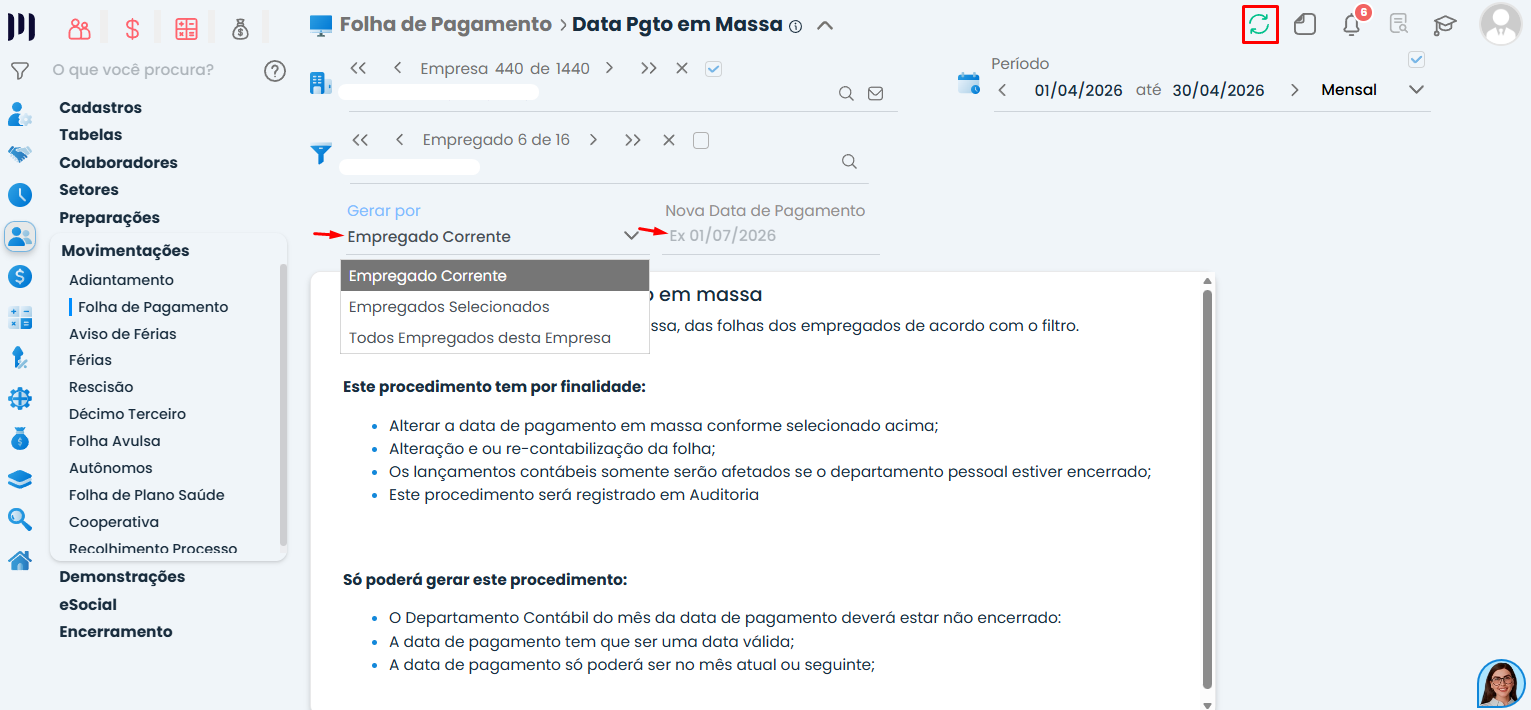The width and height of the screenshot is (1531, 710).
Task: Open the virtual assistant avatar
Action: pos(1501,683)
